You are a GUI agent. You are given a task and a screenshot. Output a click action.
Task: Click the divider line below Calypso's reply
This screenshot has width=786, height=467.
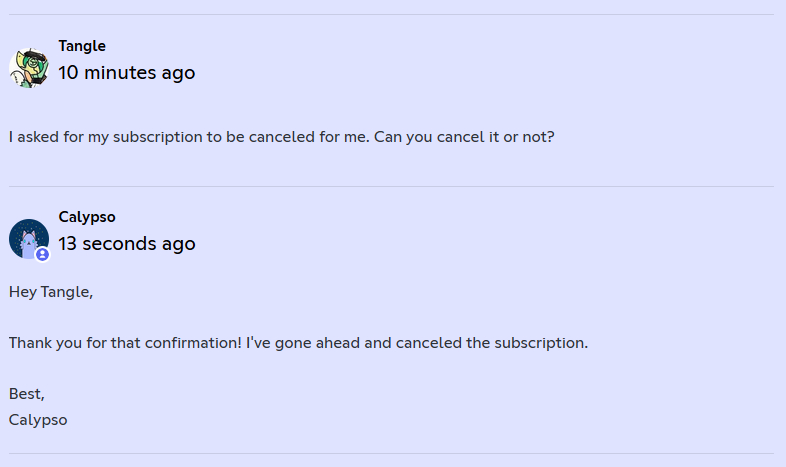pos(391,453)
